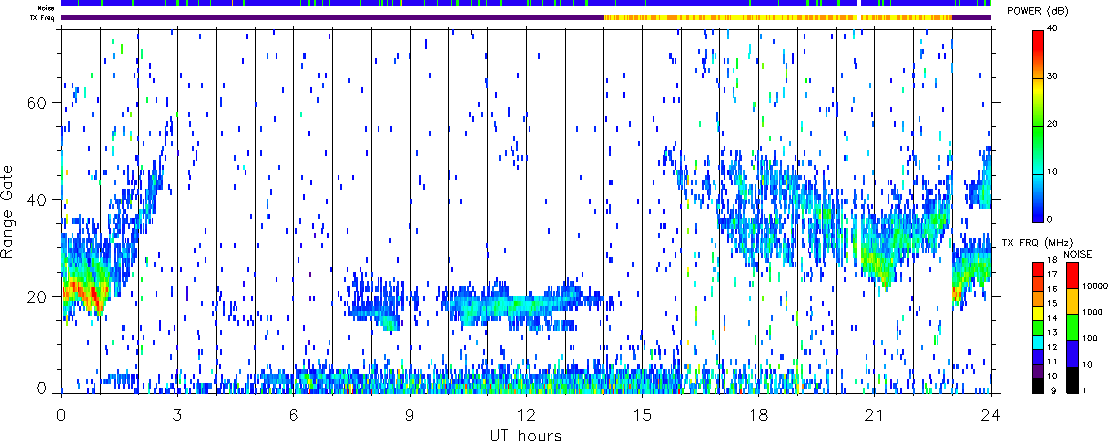
Task: Click the "40" tick on the POWER colorbar
Action: (1053, 28)
